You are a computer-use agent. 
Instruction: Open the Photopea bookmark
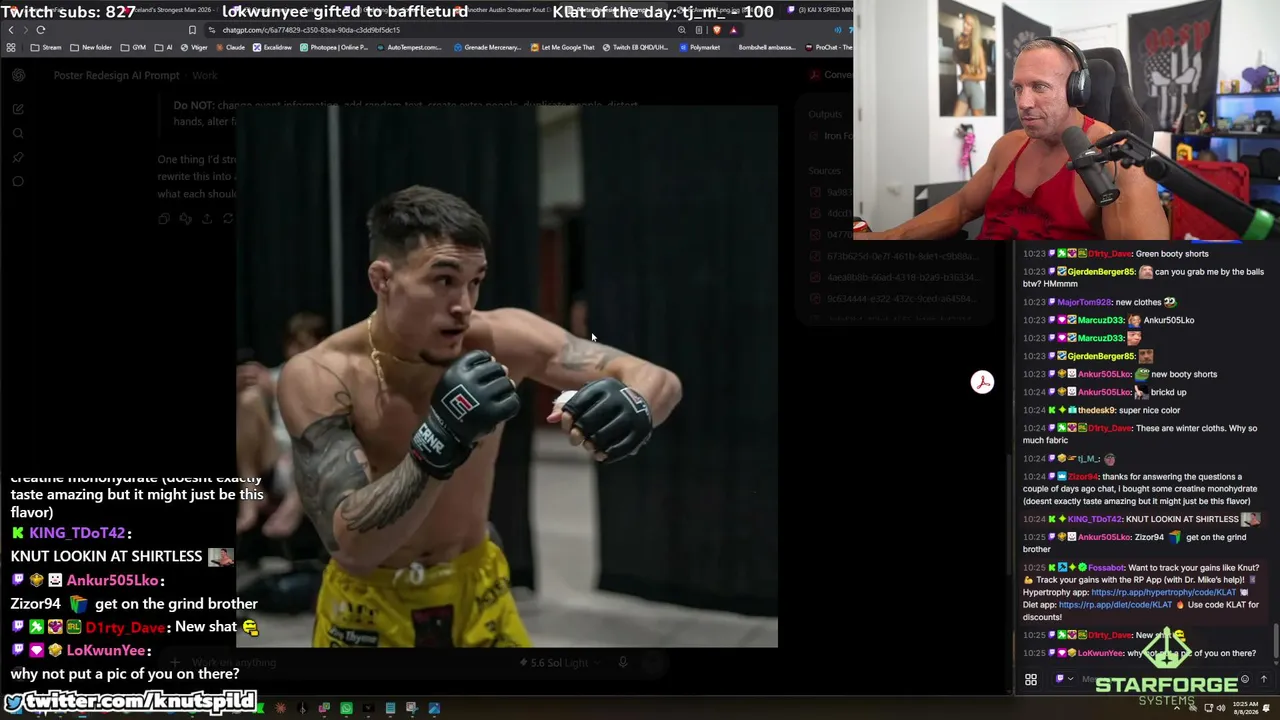[334, 47]
